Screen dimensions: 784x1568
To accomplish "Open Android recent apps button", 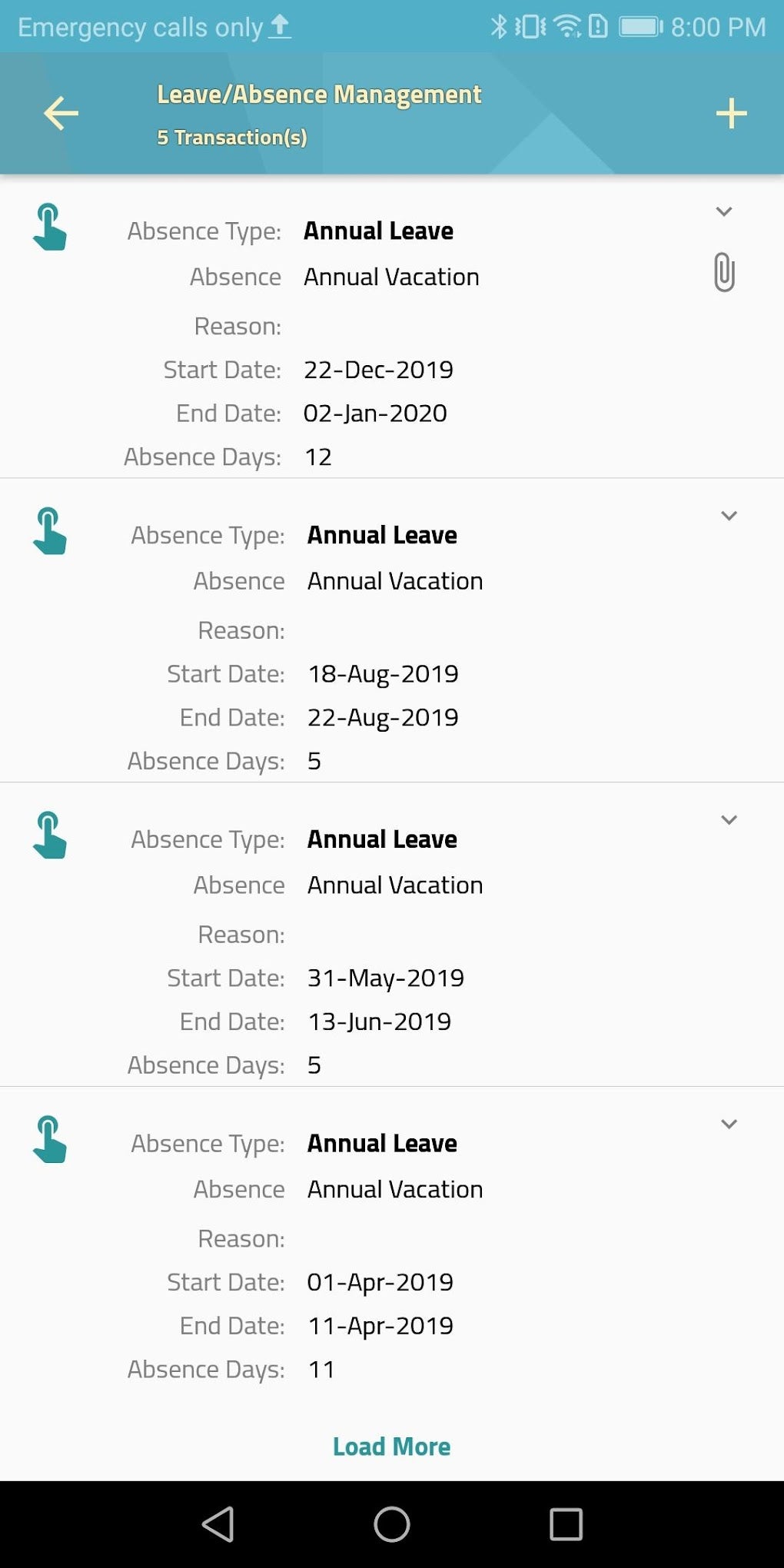I will pos(566,1523).
